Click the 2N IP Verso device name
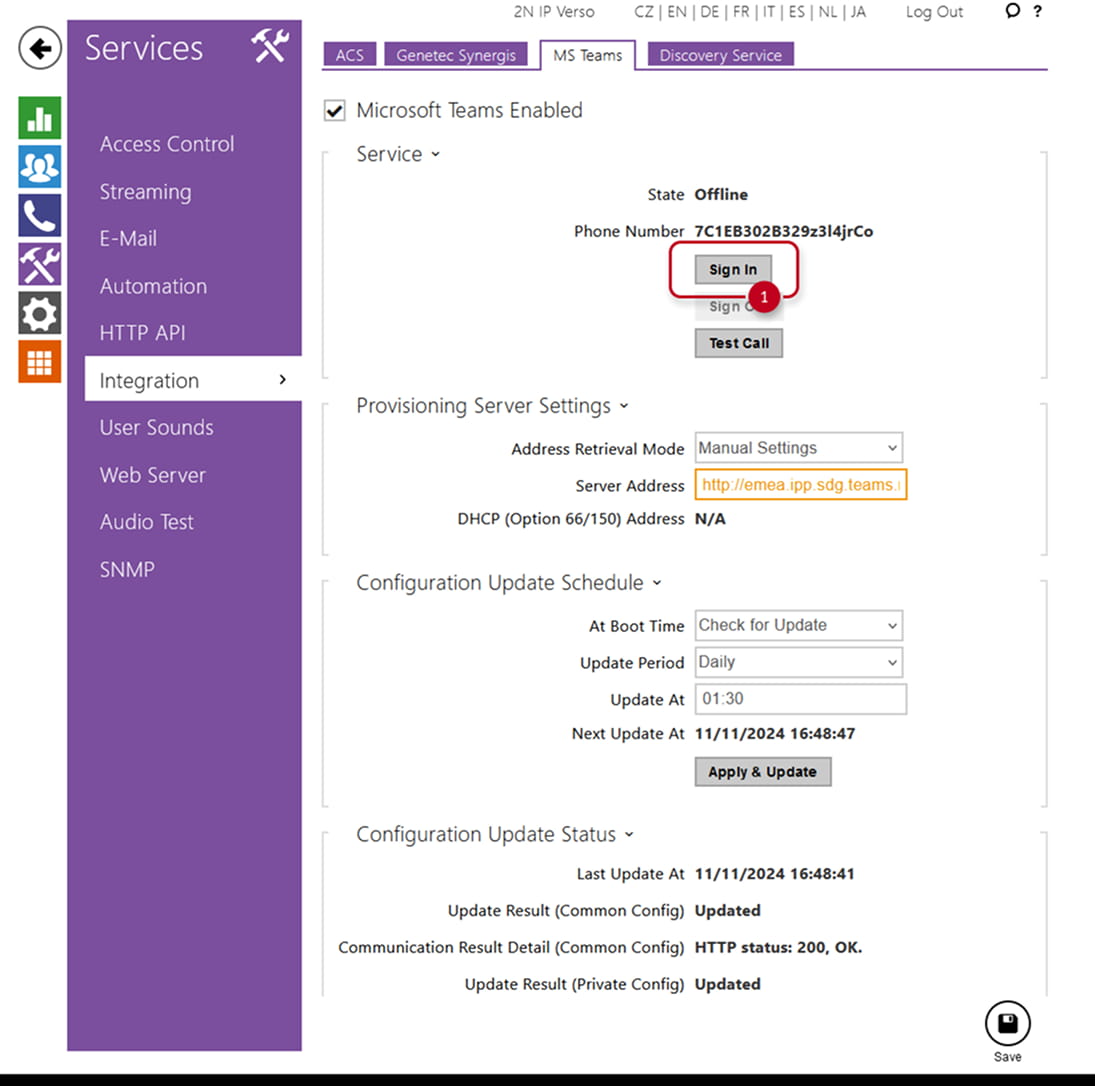 [554, 12]
